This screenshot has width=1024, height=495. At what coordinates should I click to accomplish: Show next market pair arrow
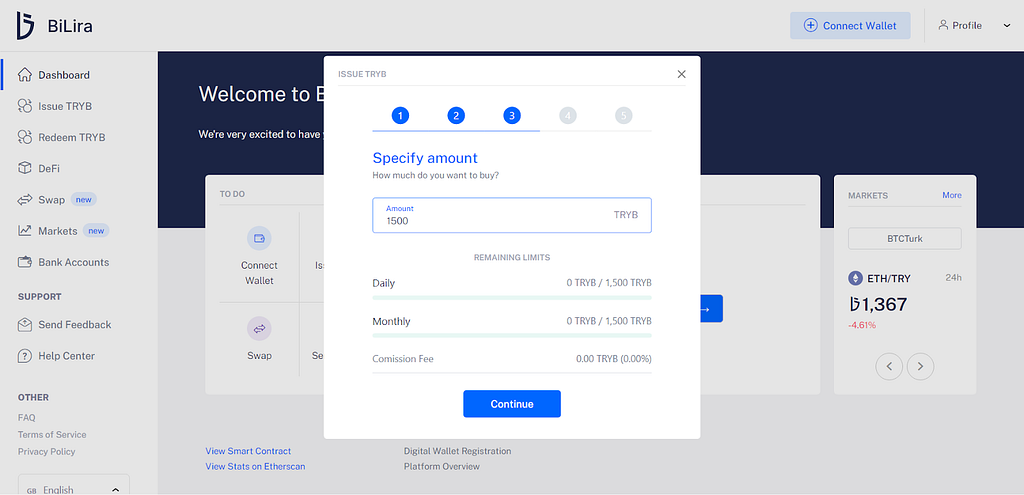tap(920, 366)
